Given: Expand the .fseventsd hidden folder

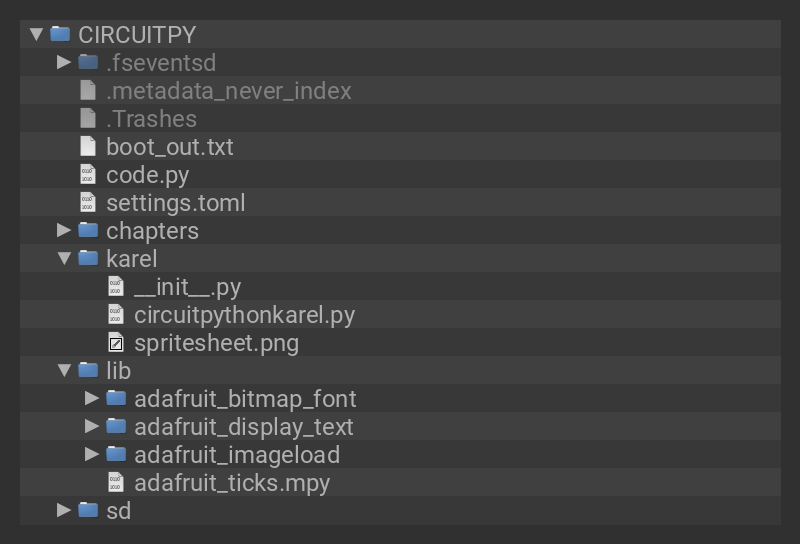Looking at the screenshot, I should pyautogui.click(x=64, y=63).
